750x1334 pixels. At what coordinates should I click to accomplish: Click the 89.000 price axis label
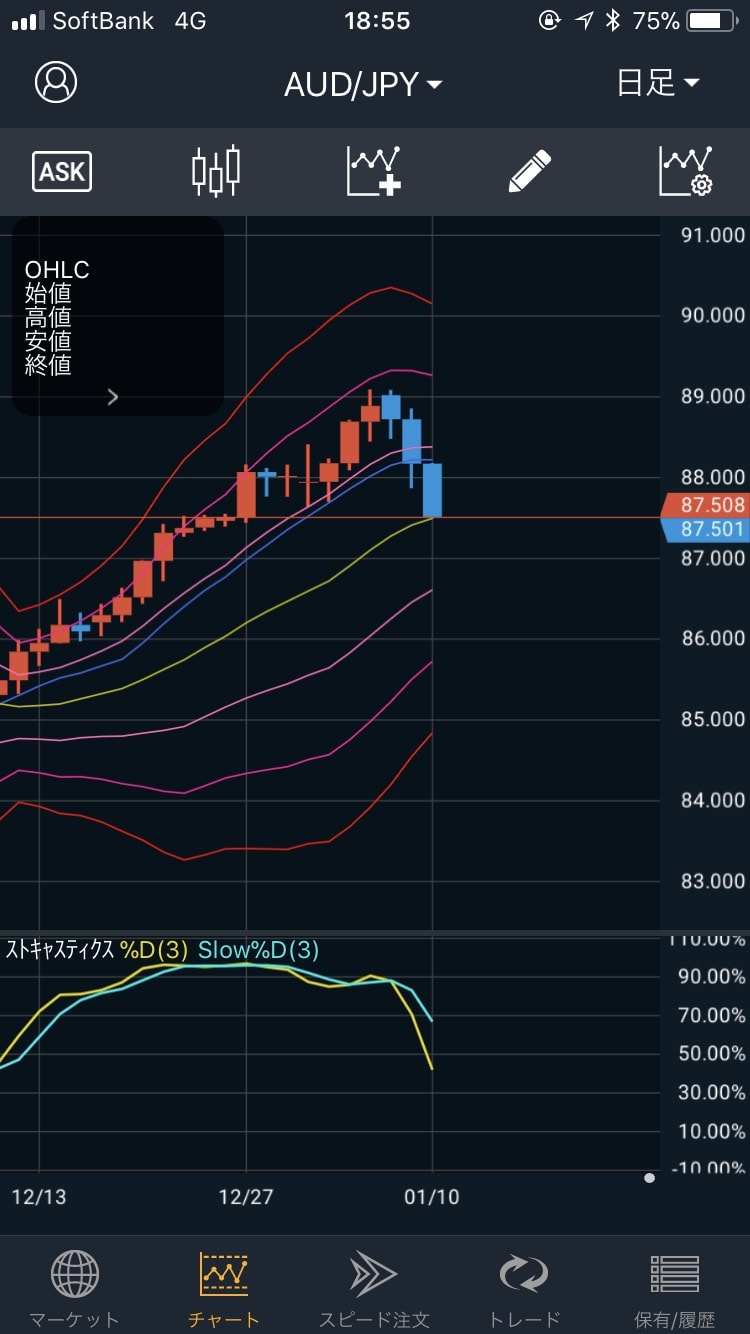[x=713, y=396]
